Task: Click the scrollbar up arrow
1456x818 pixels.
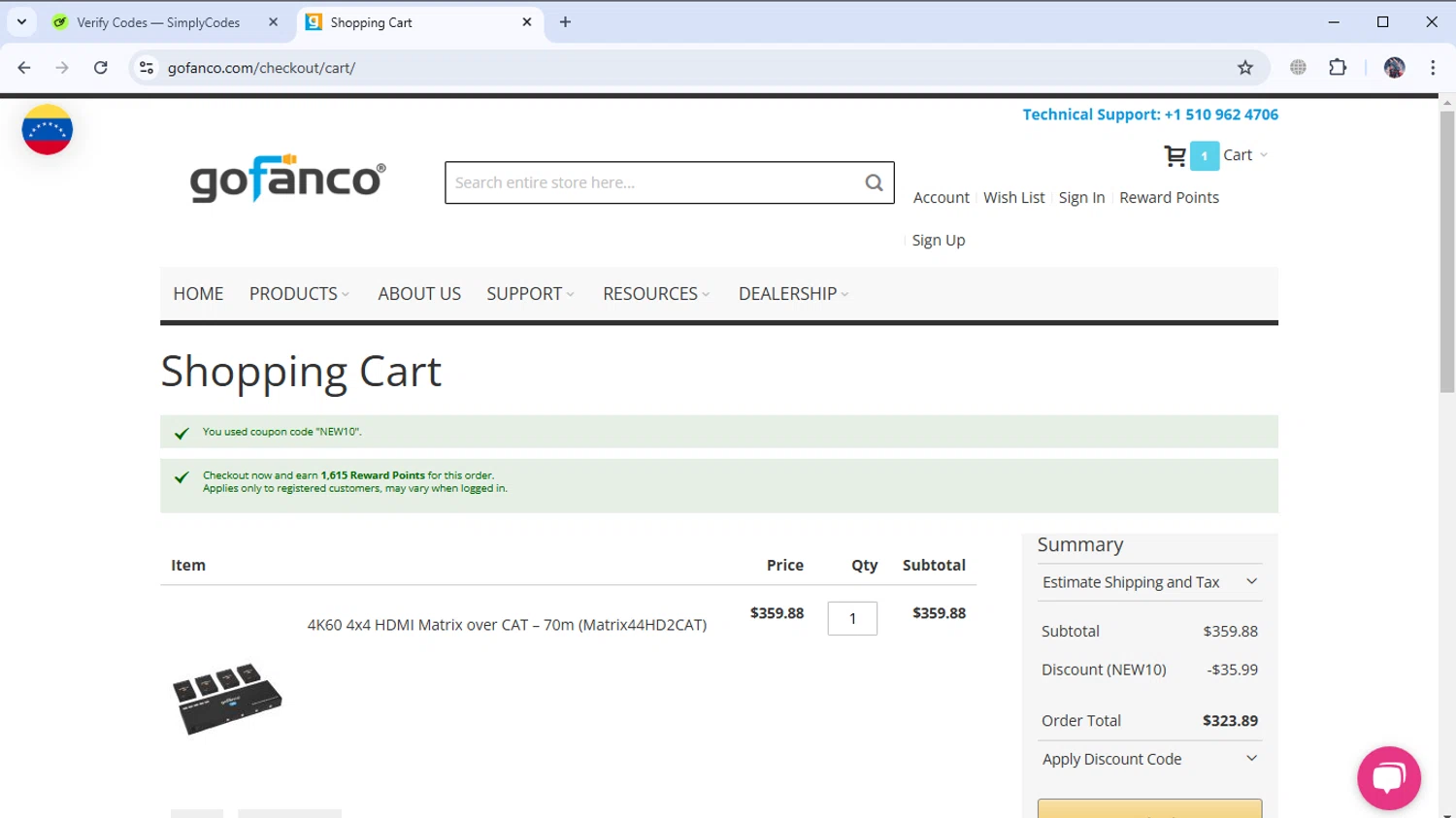Action: [1447, 102]
